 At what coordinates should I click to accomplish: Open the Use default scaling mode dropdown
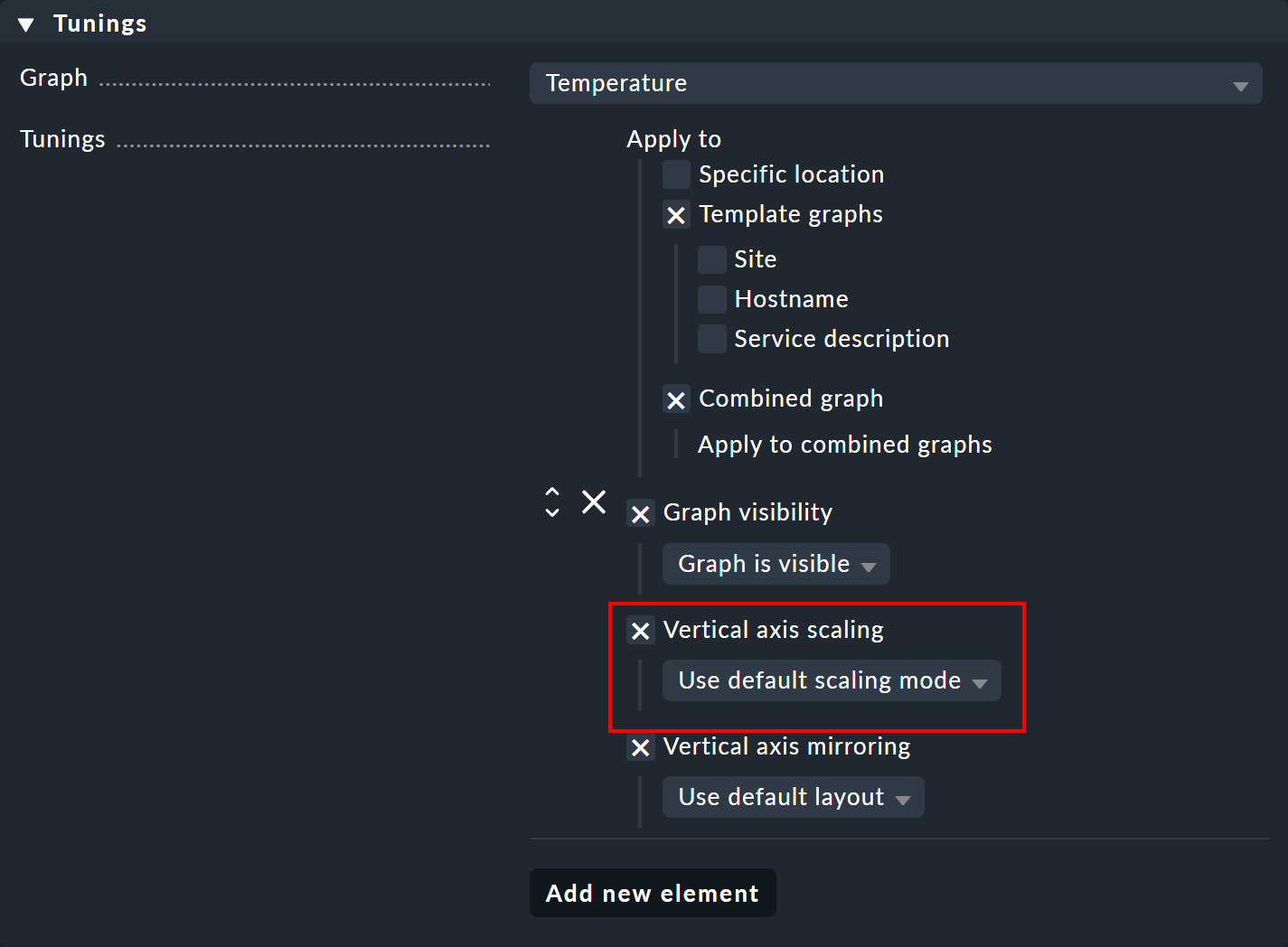point(832,680)
